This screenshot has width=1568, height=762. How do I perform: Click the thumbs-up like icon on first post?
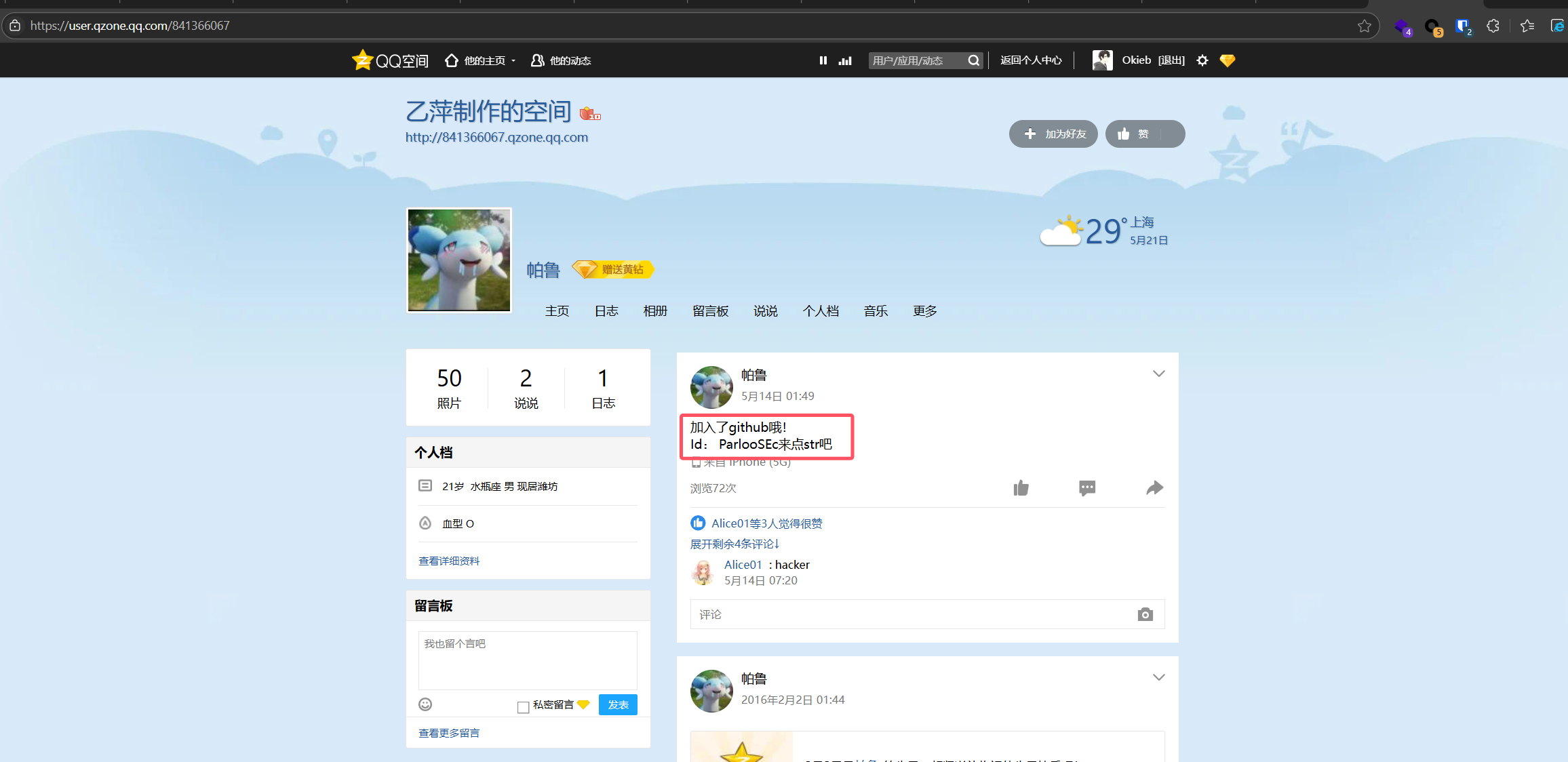point(1021,488)
